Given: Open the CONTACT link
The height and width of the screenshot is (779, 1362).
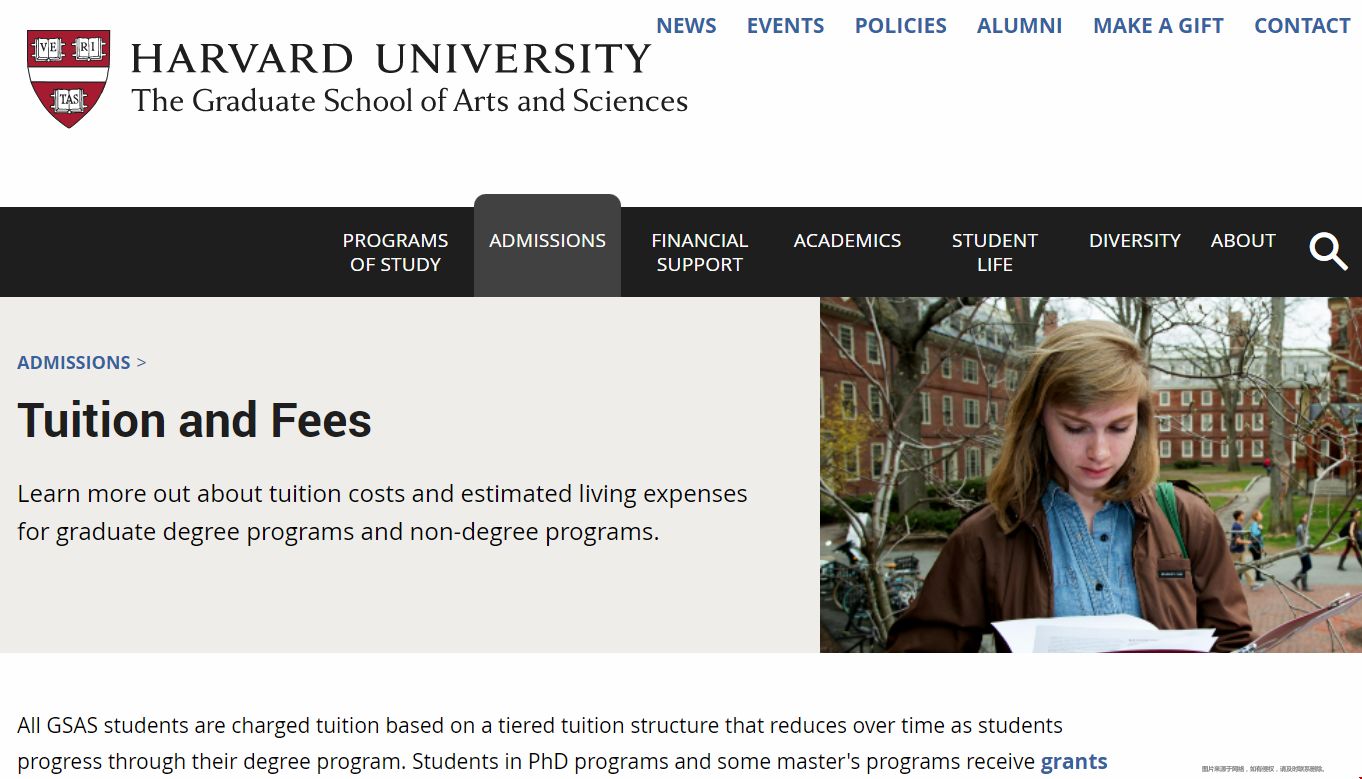Looking at the screenshot, I should pyautogui.click(x=1302, y=26).
